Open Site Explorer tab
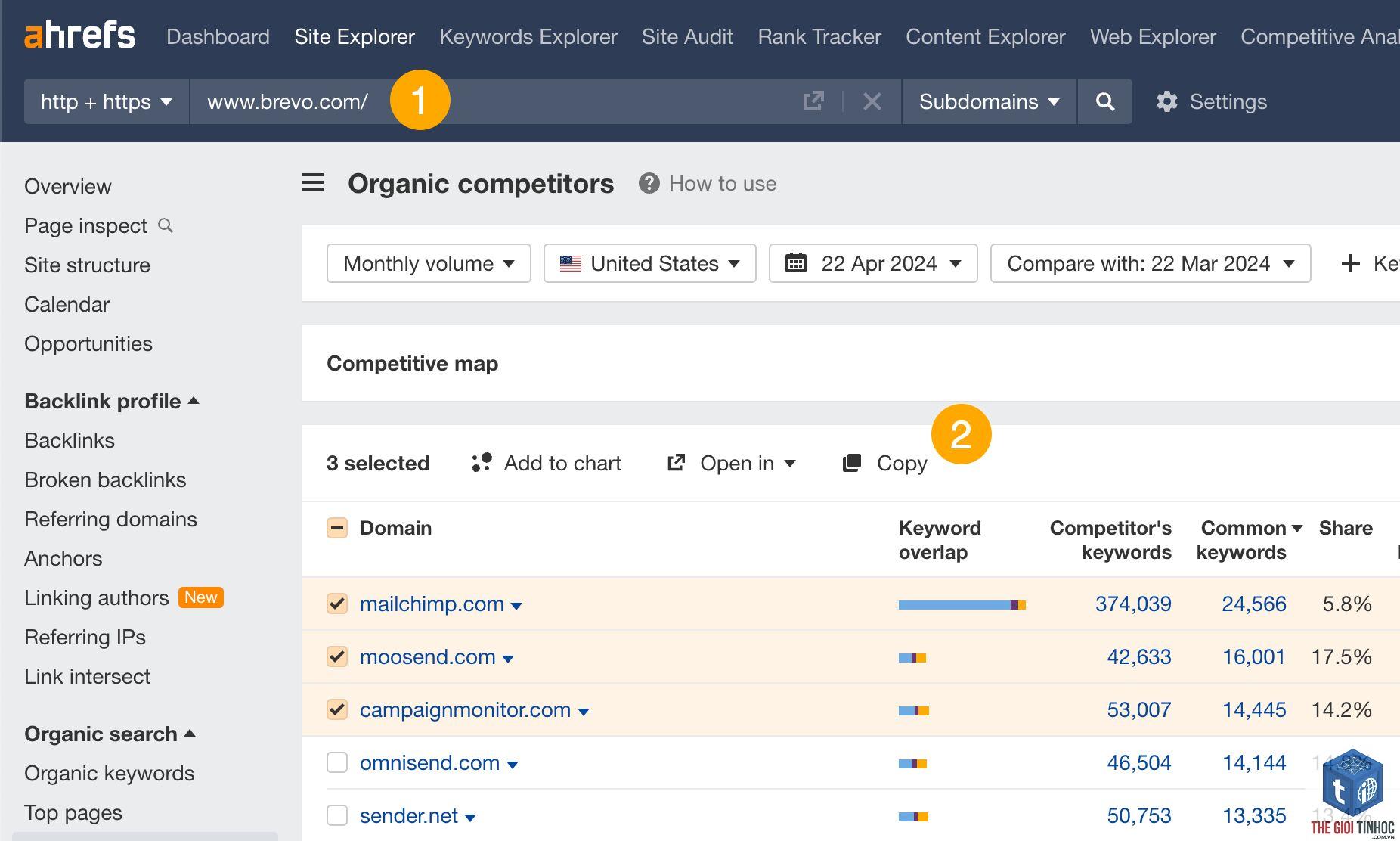This screenshot has height=841, width=1400. pyautogui.click(x=355, y=36)
